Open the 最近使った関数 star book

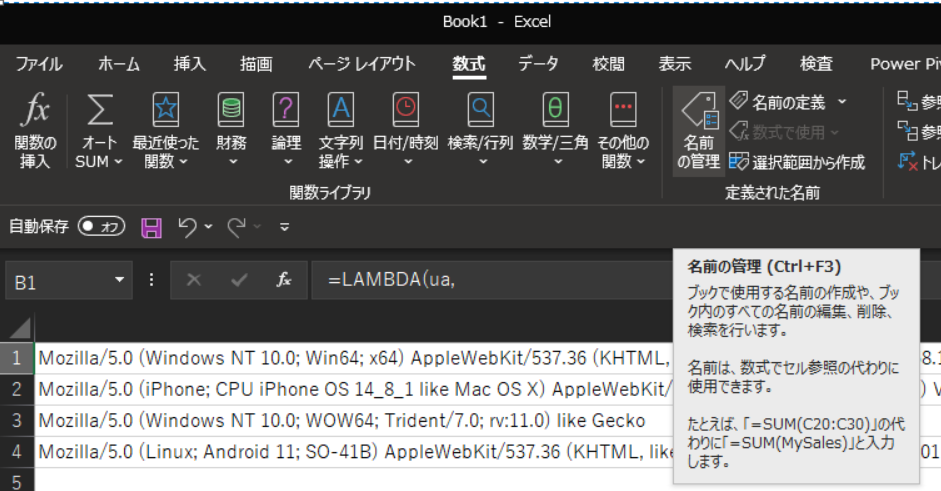point(166,110)
